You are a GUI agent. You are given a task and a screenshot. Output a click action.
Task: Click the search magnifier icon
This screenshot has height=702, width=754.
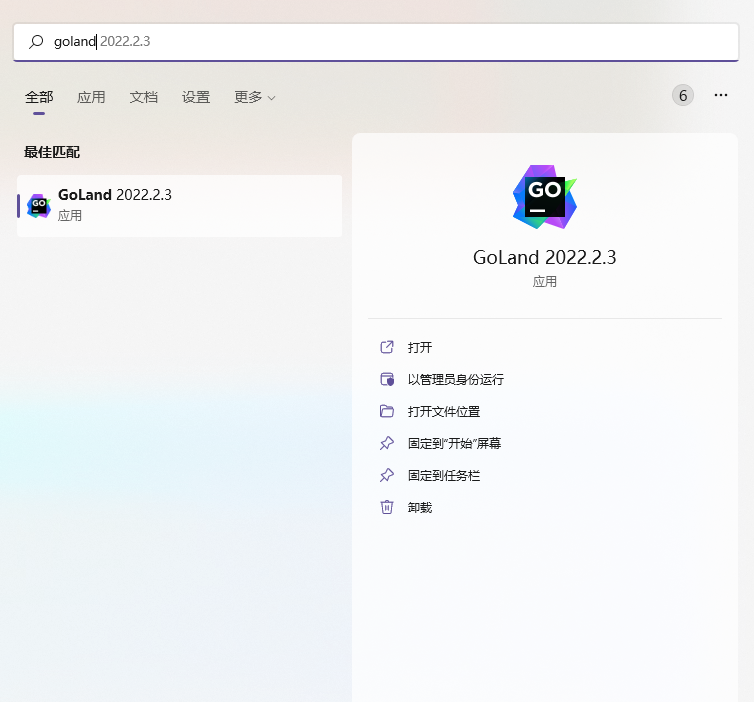[x=36, y=42]
